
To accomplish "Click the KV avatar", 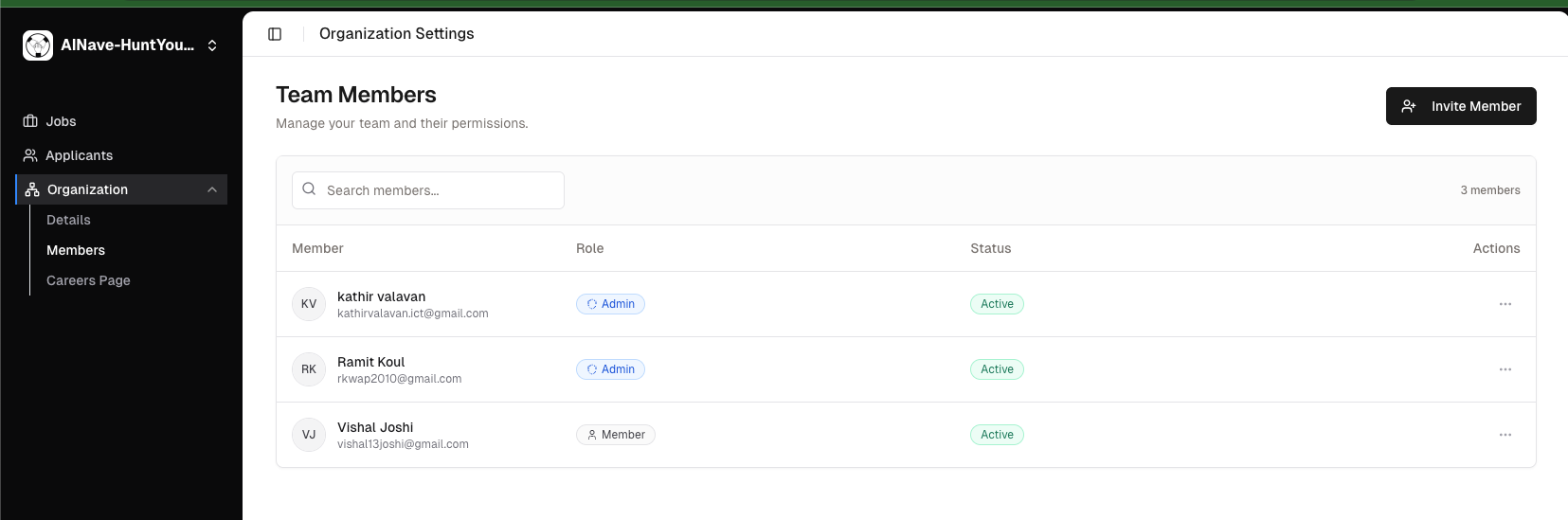I will (x=309, y=304).
